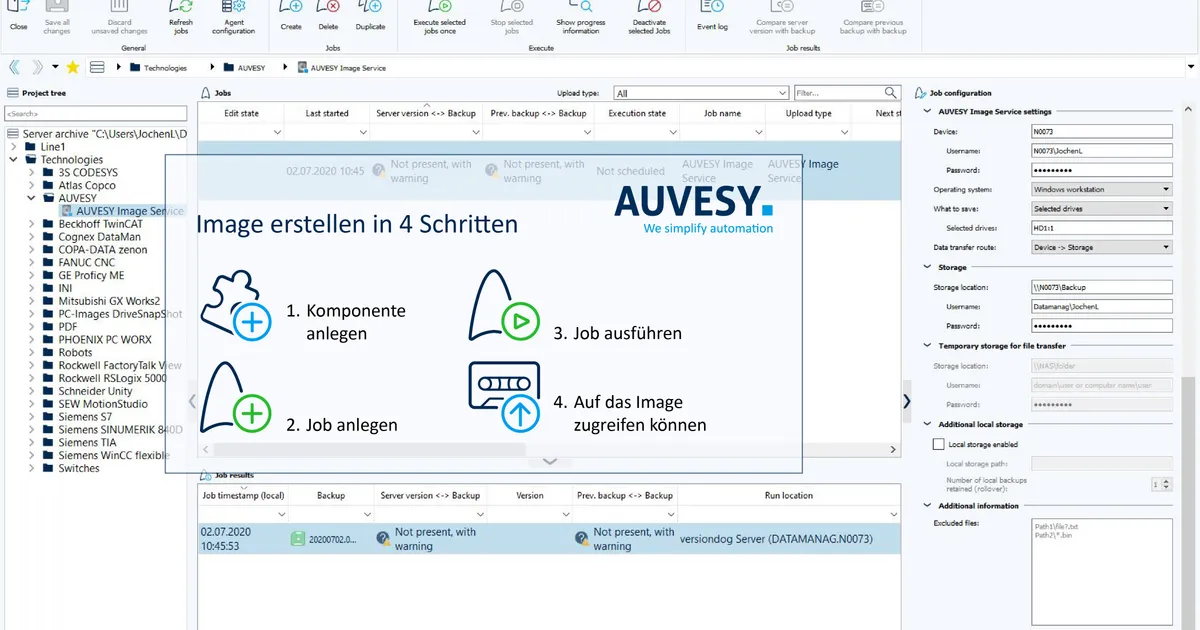
Task: Click the AUVESY Image Service breadcrumb
Action: click(341, 68)
